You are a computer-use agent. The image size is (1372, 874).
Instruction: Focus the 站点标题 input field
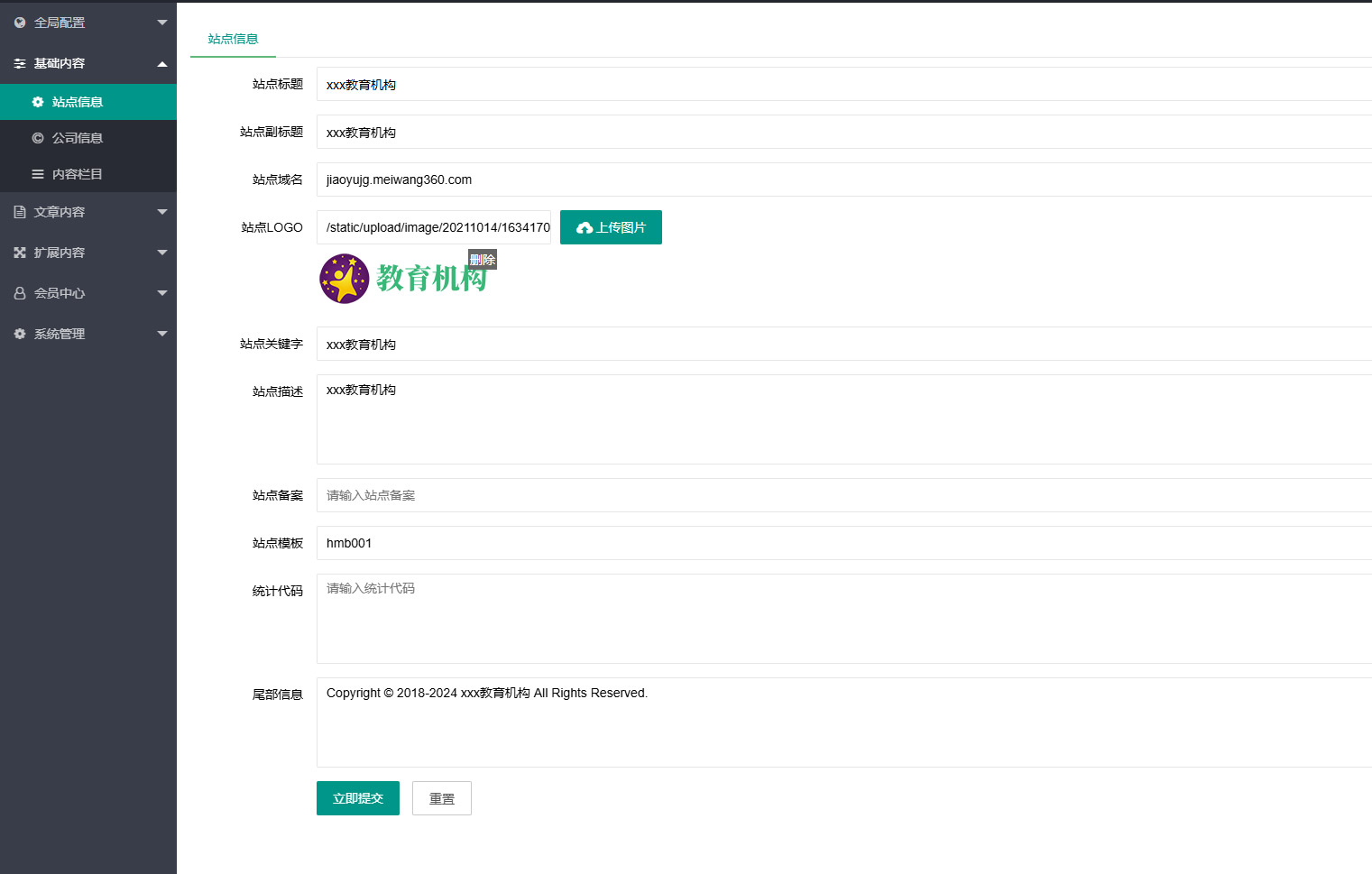click(x=844, y=84)
